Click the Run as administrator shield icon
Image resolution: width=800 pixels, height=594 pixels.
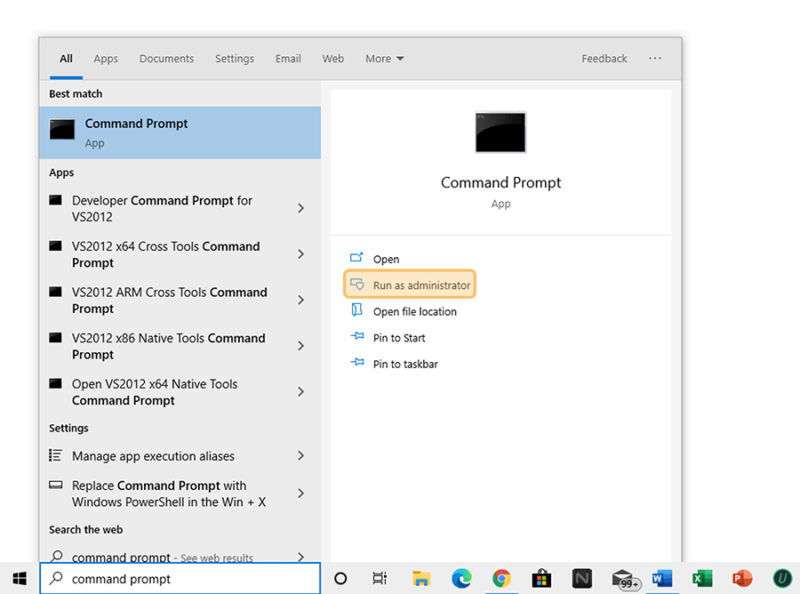[x=357, y=284]
